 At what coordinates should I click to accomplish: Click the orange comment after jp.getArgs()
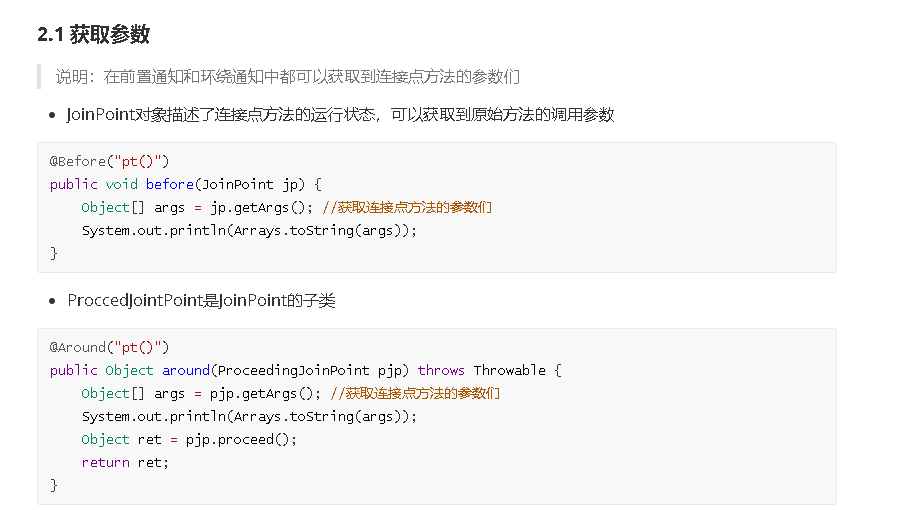point(407,207)
